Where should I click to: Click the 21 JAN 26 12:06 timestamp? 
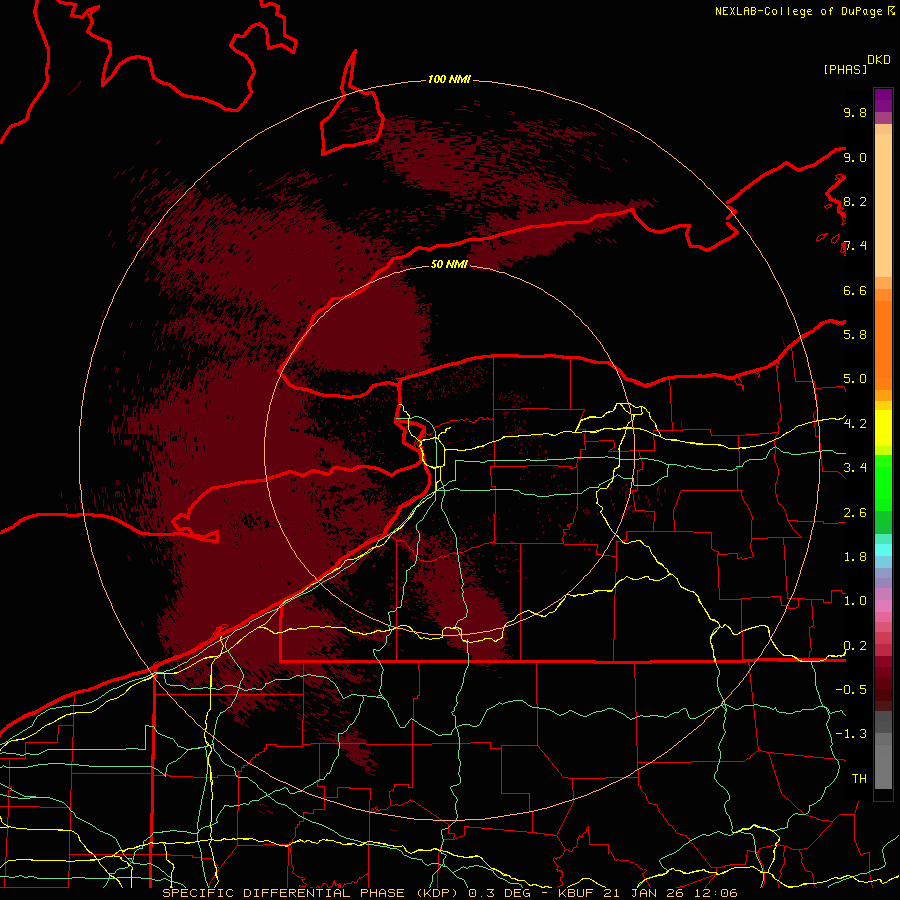click(x=670, y=893)
